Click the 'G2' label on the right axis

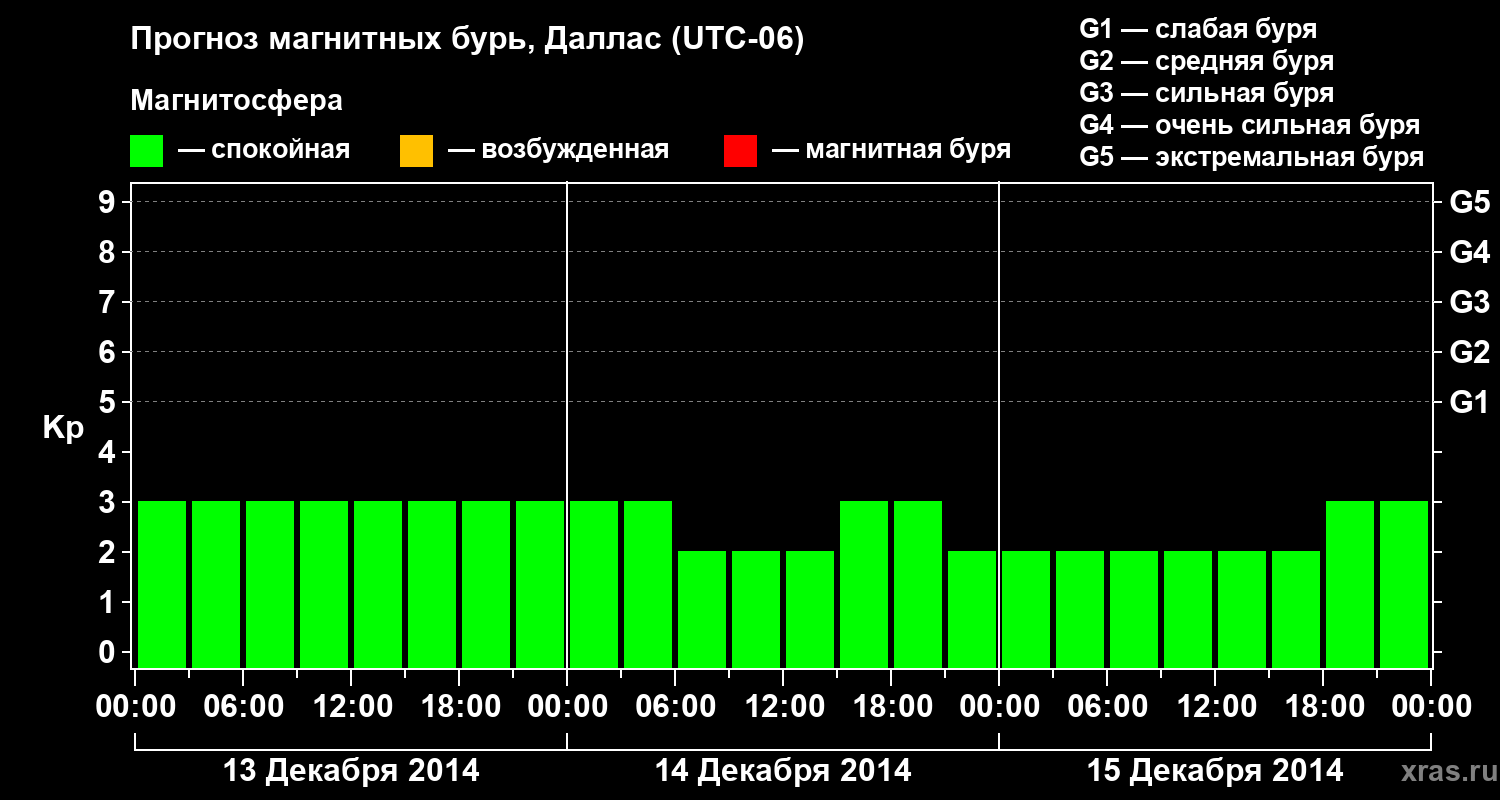(x=1470, y=352)
